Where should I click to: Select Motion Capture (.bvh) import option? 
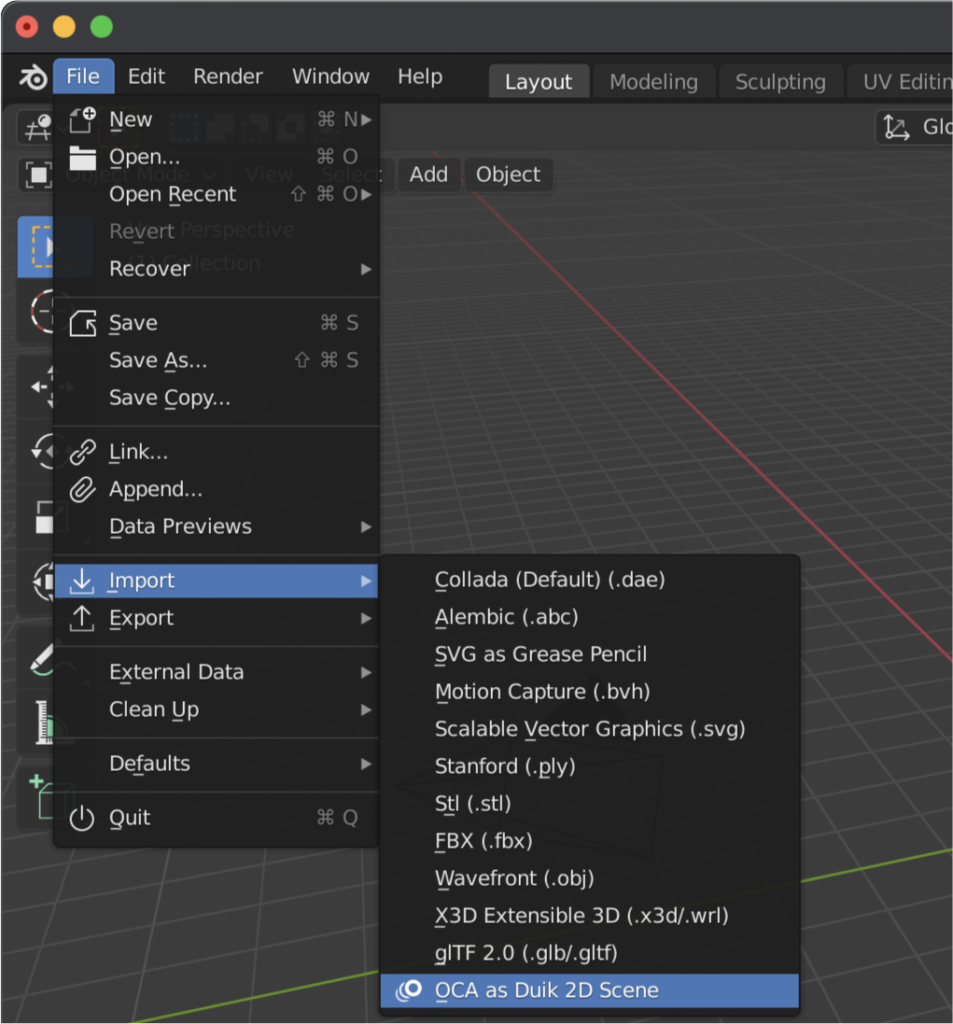(590, 692)
